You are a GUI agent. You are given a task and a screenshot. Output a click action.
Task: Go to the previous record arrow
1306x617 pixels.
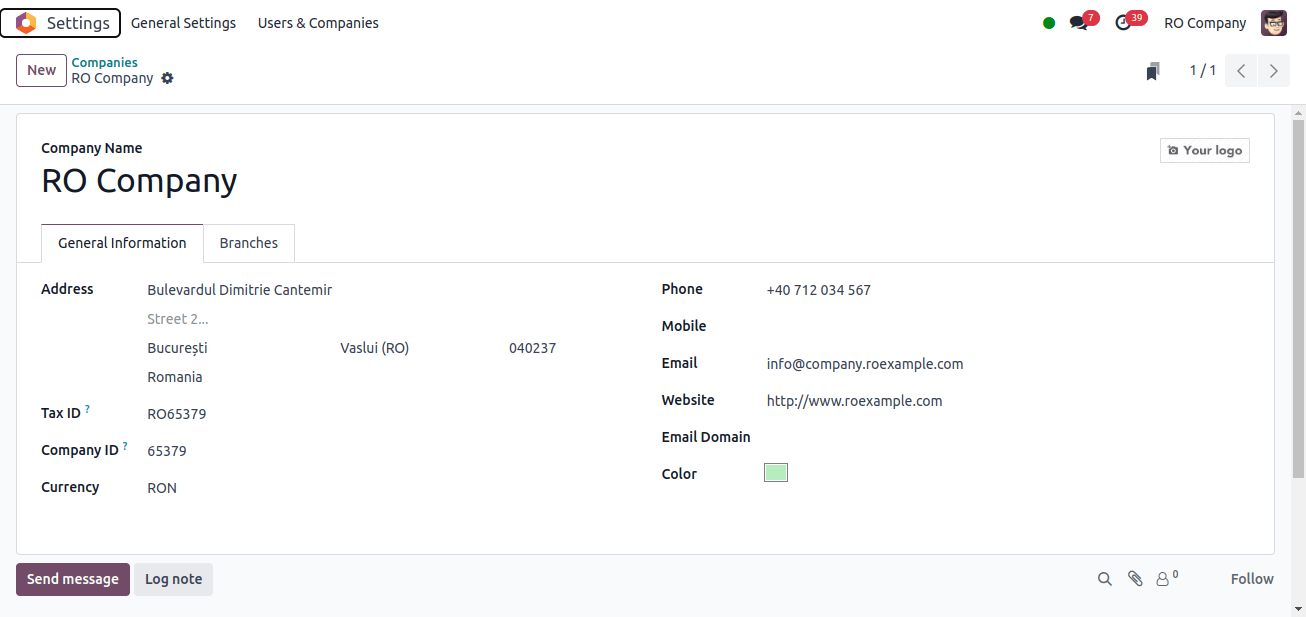pyautogui.click(x=1241, y=71)
